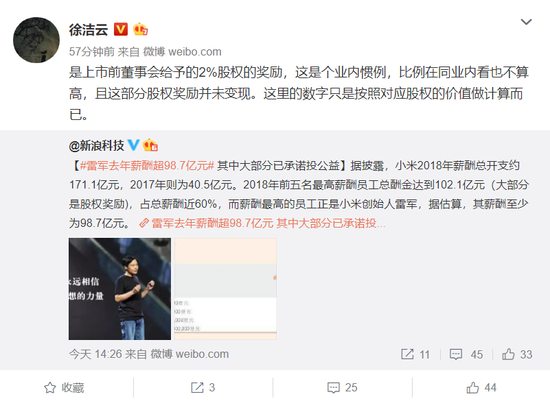View the Lei Jun stage photo
Image resolution: width=550 pixels, height=401 pixels.
(120, 289)
